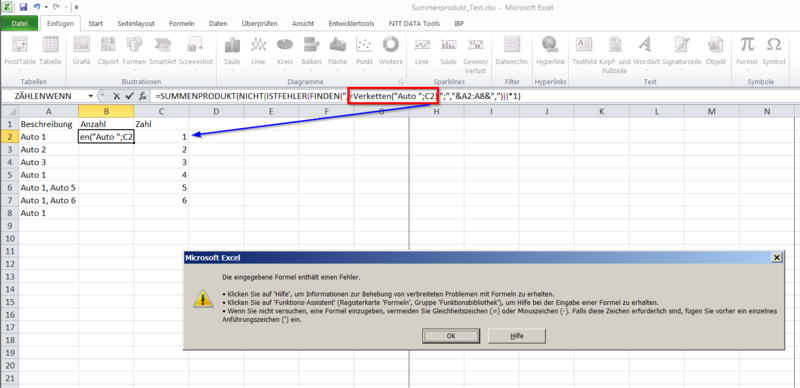Click the ZÄHLENWENN name box
The image size is (800, 388).
point(44,96)
